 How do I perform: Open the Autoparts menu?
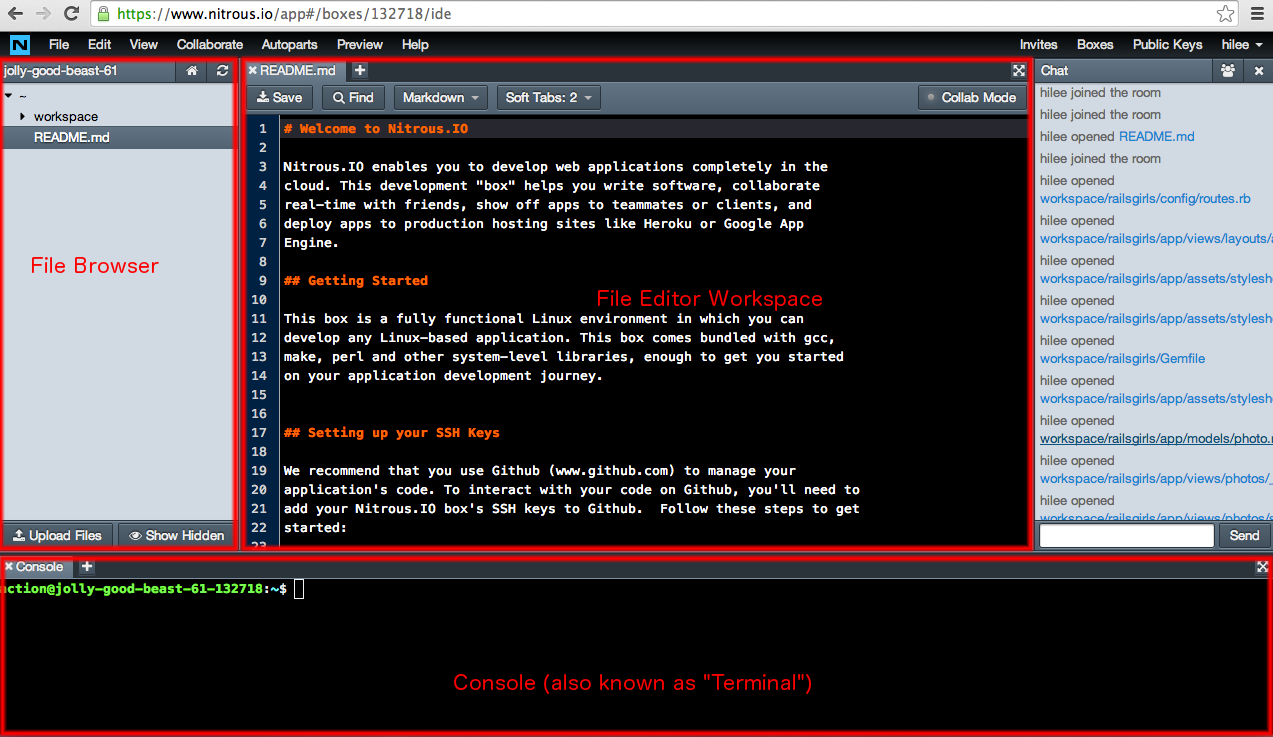coord(289,44)
